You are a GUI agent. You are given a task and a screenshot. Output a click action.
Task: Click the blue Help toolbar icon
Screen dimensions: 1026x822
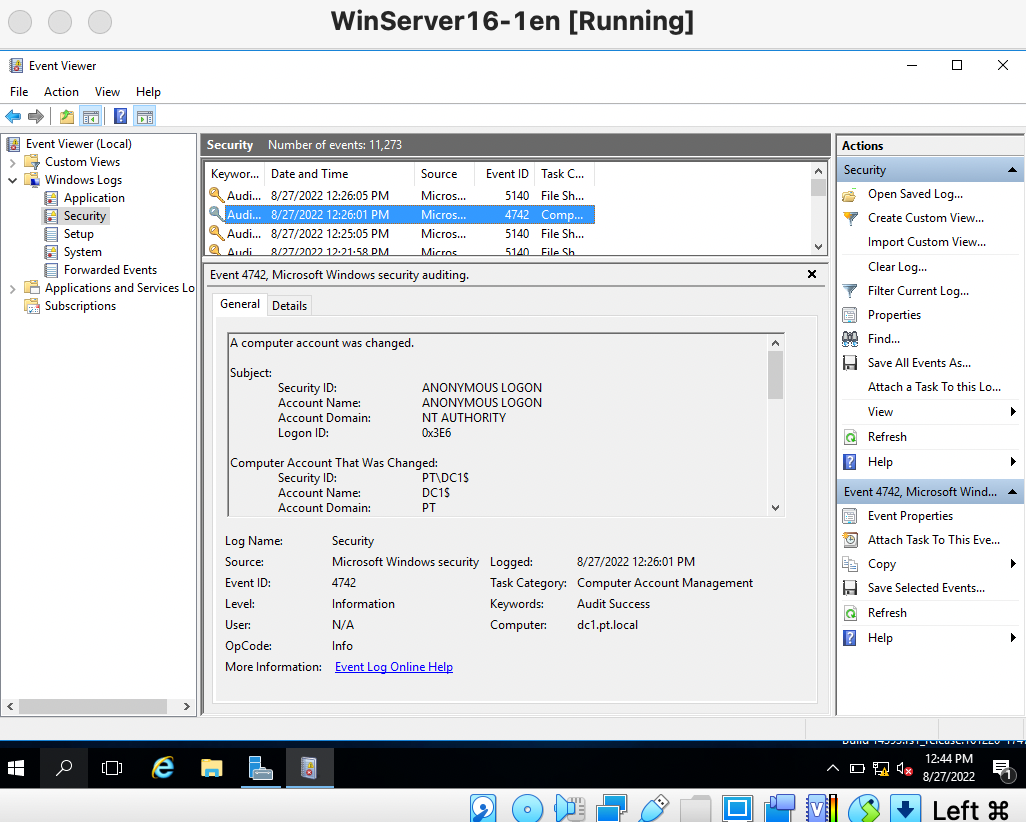pos(121,116)
